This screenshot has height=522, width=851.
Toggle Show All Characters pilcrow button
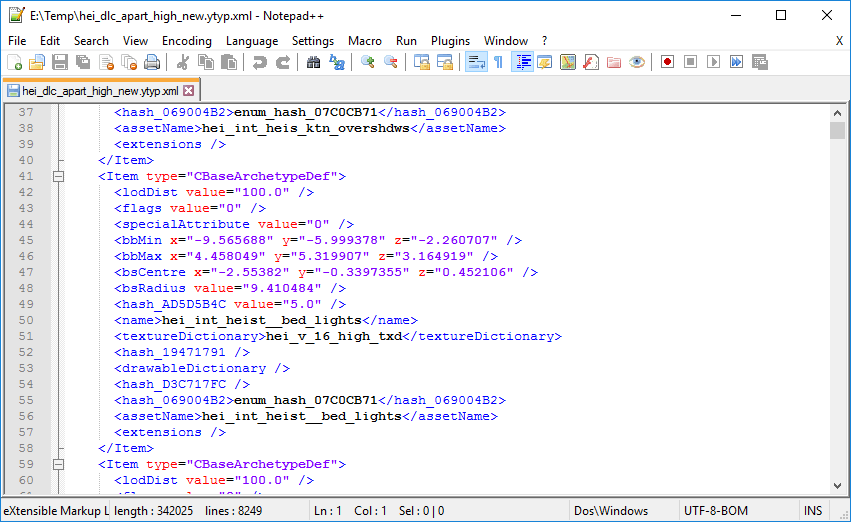click(x=498, y=62)
